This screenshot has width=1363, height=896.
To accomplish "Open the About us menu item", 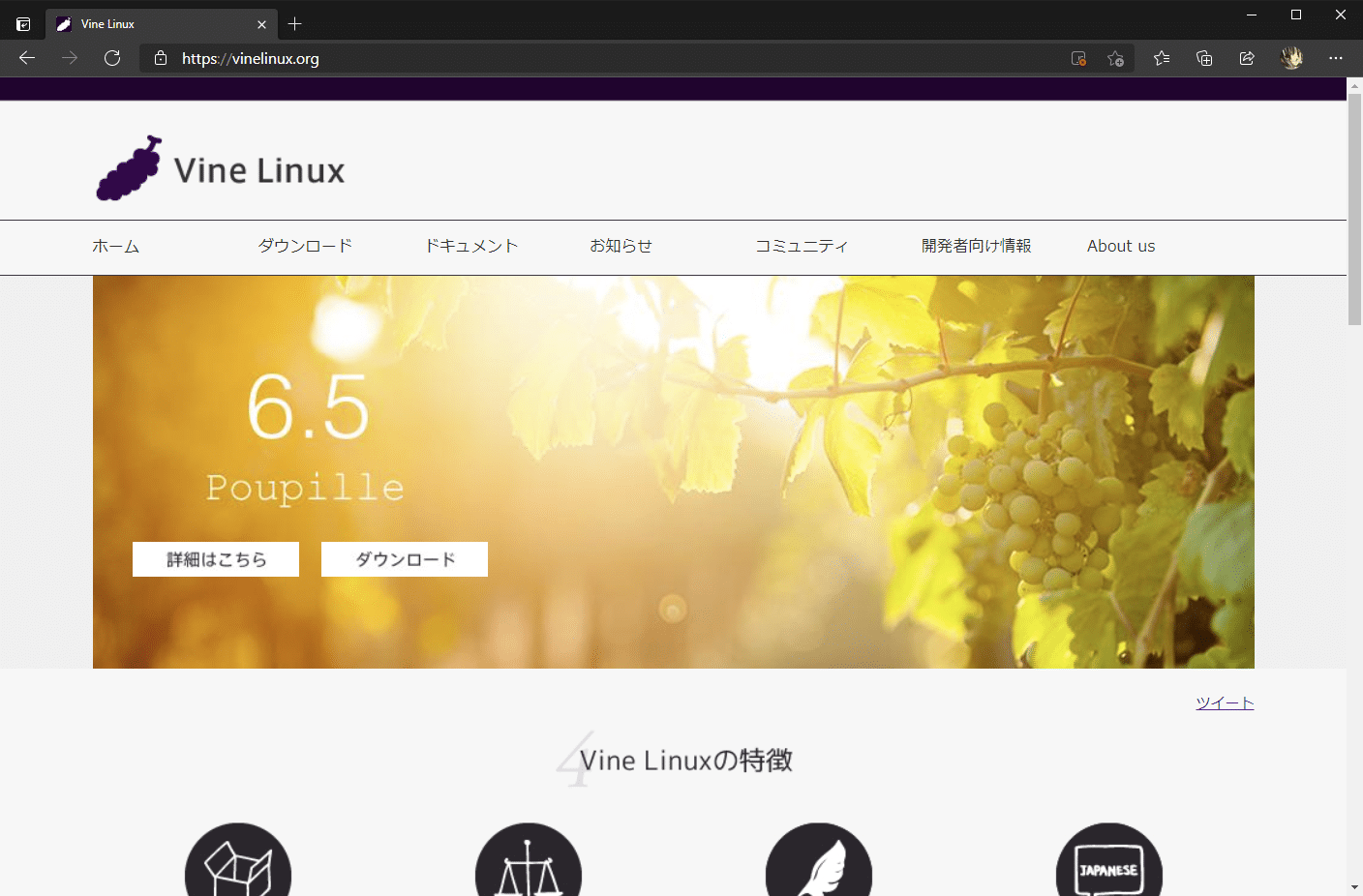I will pyautogui.click(x=1121, y=247).
